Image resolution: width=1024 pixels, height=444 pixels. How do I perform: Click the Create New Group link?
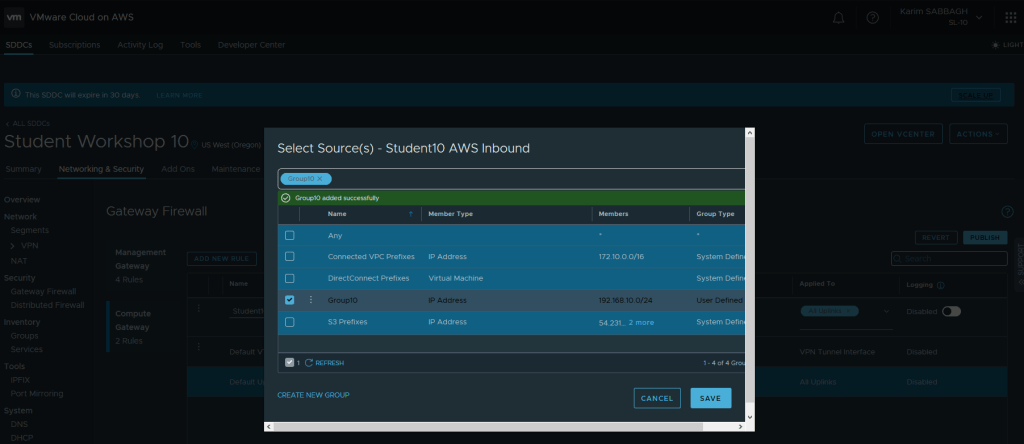click(313, 395)
